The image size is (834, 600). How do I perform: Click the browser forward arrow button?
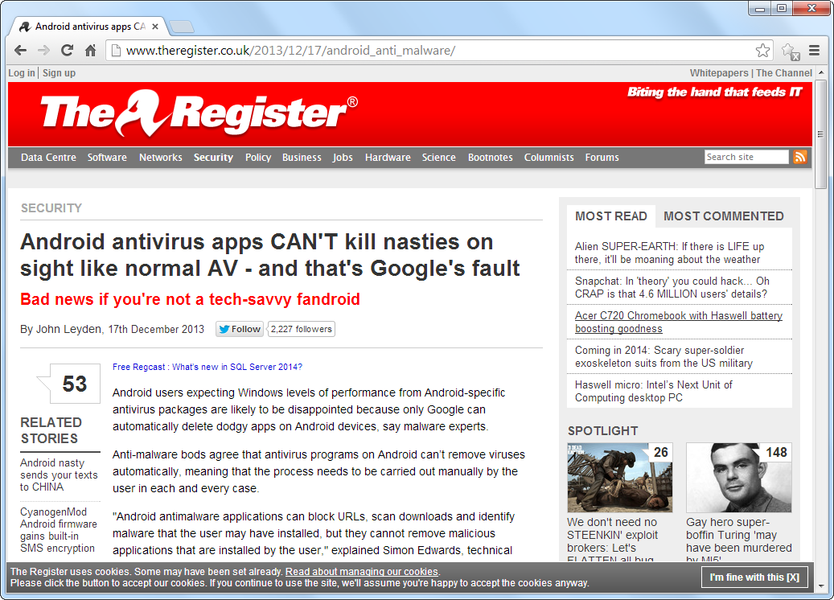tap(44, 50)
